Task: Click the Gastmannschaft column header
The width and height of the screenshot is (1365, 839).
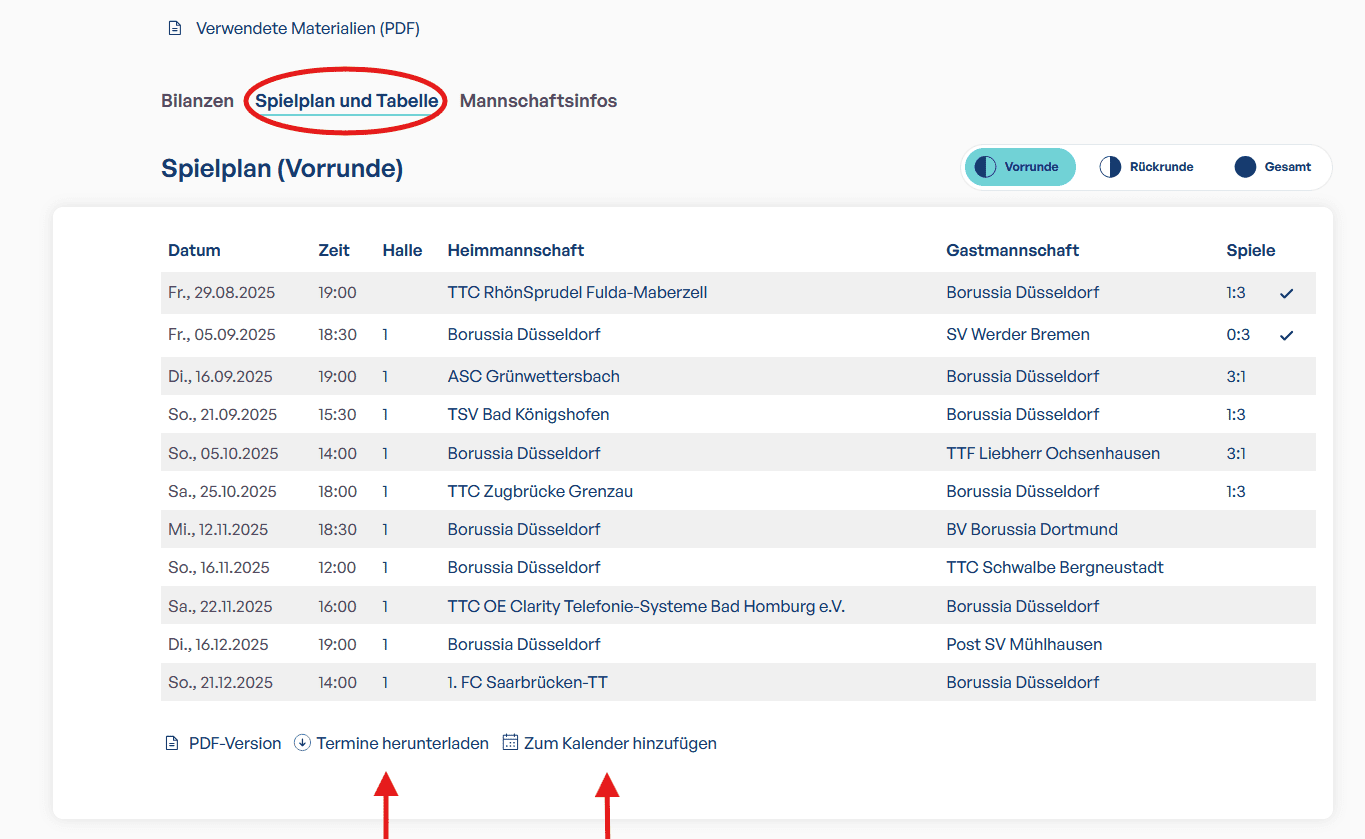Action: pos(1013,251)
